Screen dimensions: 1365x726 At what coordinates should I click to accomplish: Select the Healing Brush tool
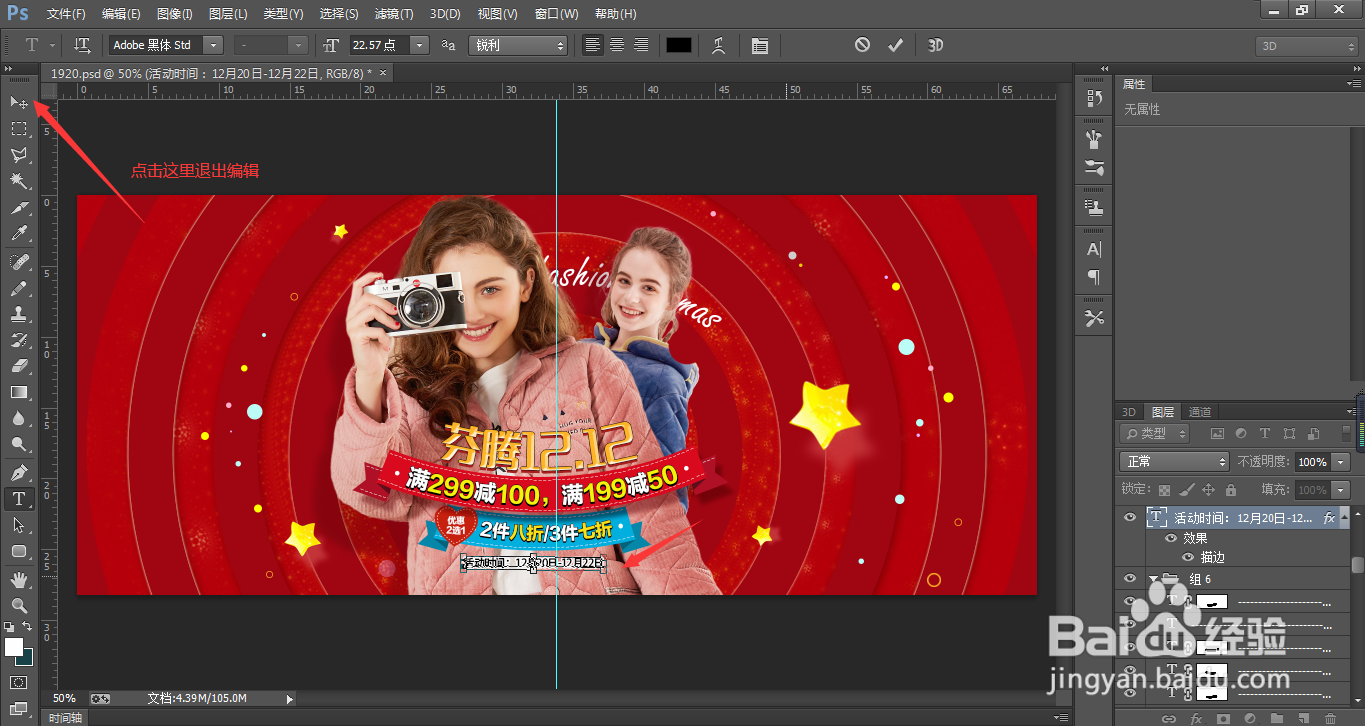click(x=19, y=262)
